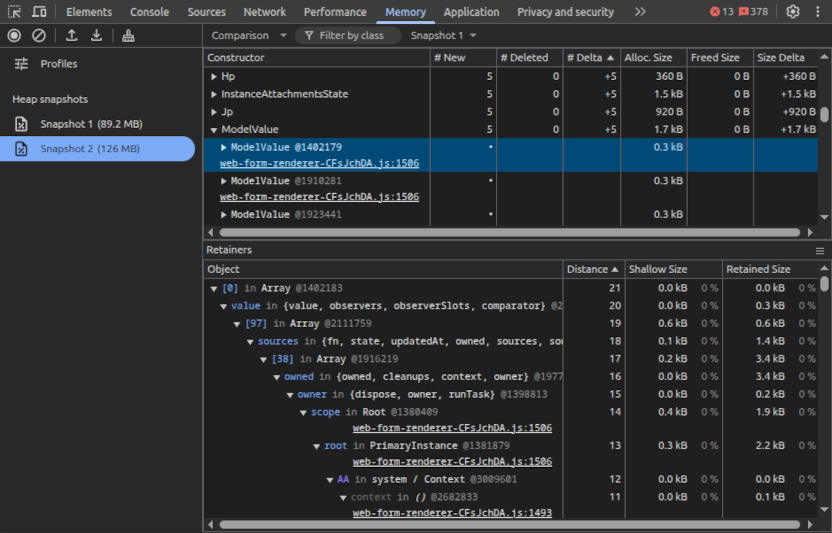The height and width of the screenshot is (533, 832).
Task: Clear all profiles with the clear icon
Action: 38,35
